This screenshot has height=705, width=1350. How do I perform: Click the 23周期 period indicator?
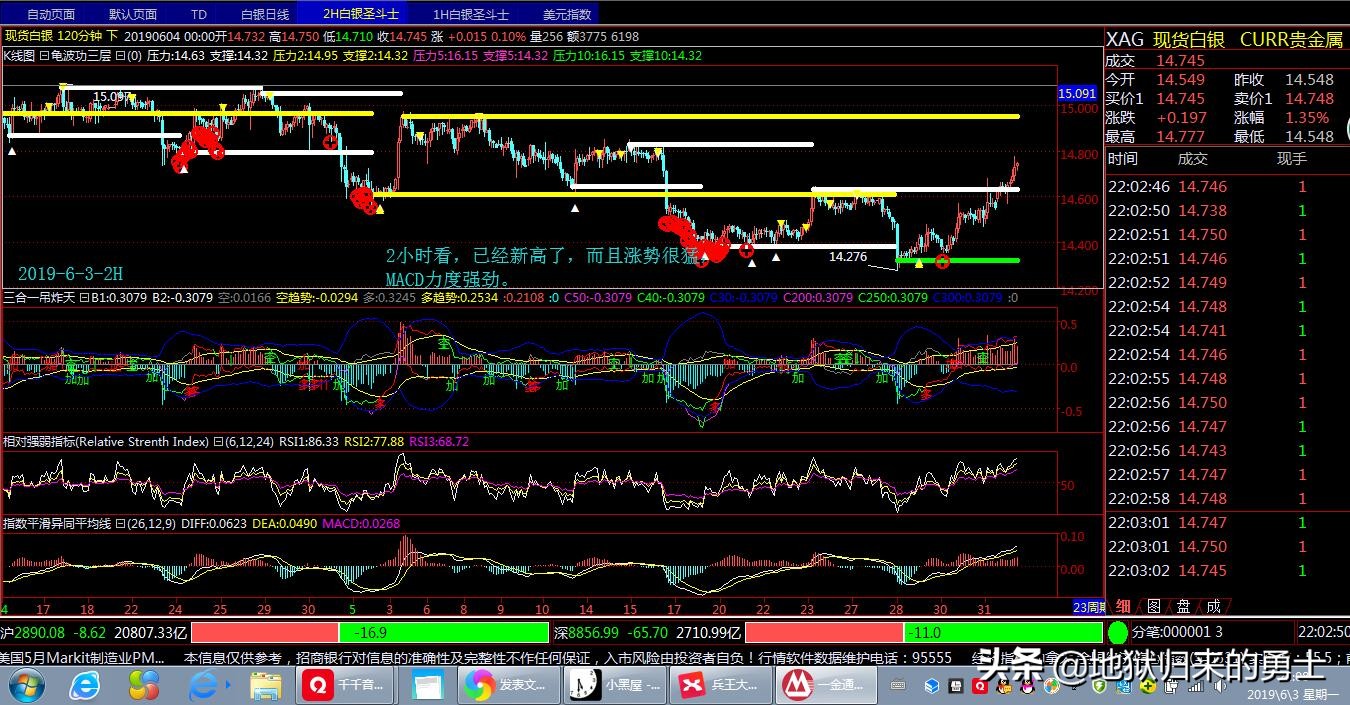tap(1087, 607)
